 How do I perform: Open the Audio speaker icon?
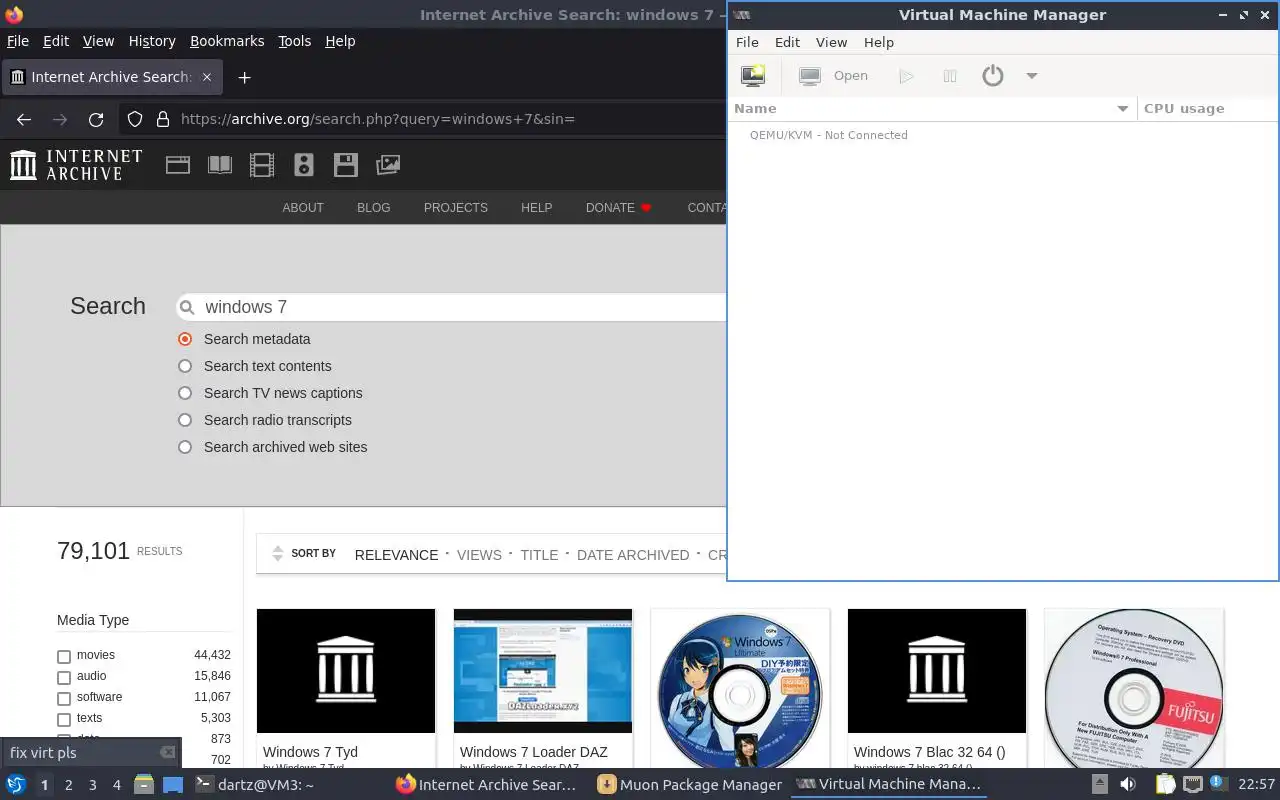point(304,165)
